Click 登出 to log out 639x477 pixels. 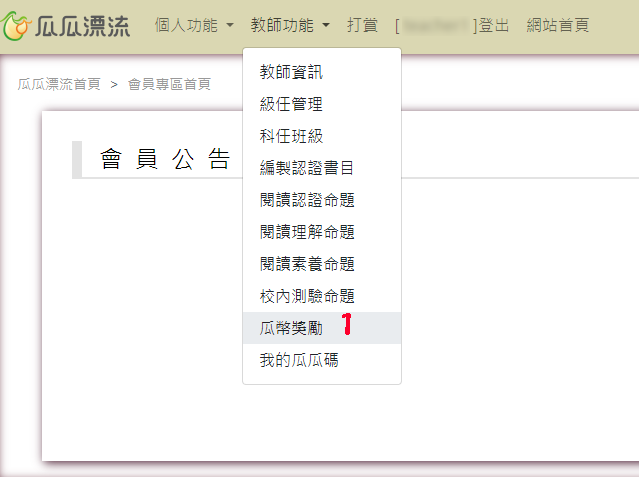tap(494, 25)
